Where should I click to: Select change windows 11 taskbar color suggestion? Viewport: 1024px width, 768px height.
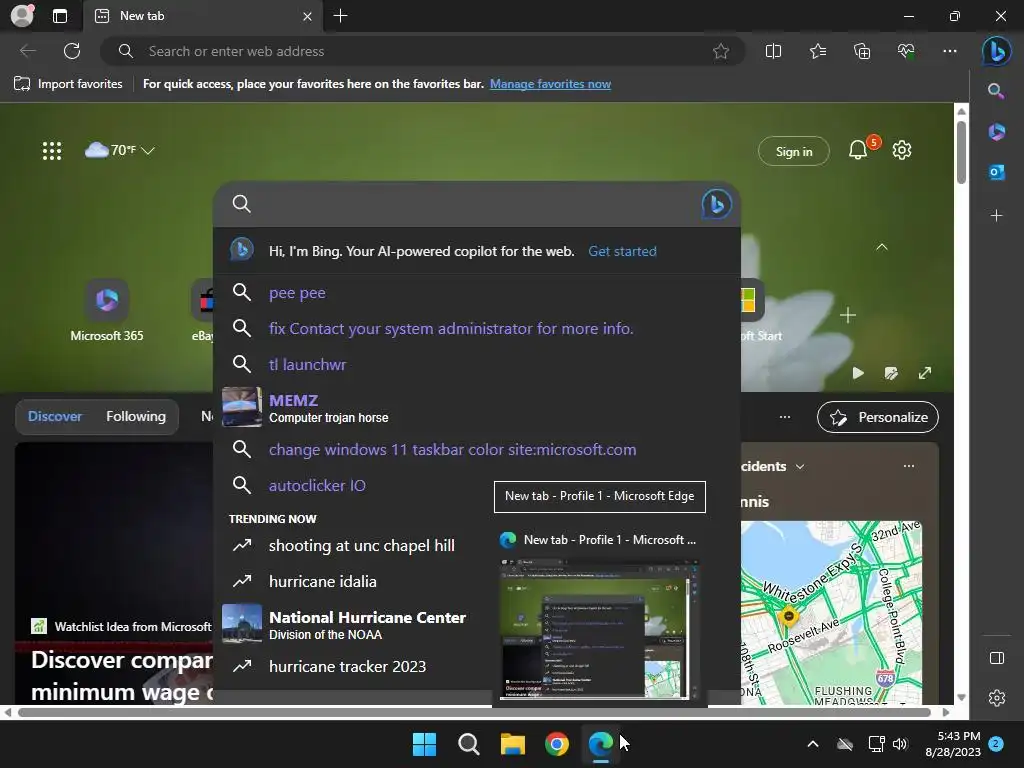[477, 449]
